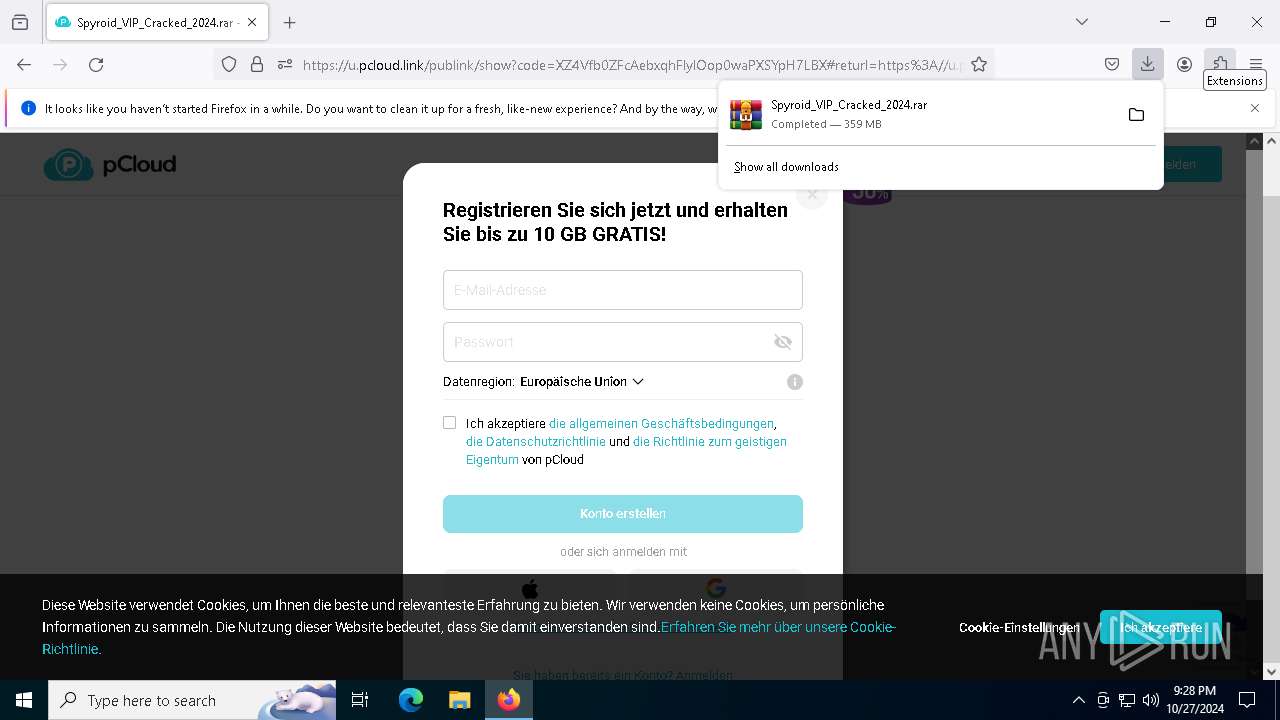
Task: Open die Datenschutzrichtlinie link
Action: tap(536, 442)
